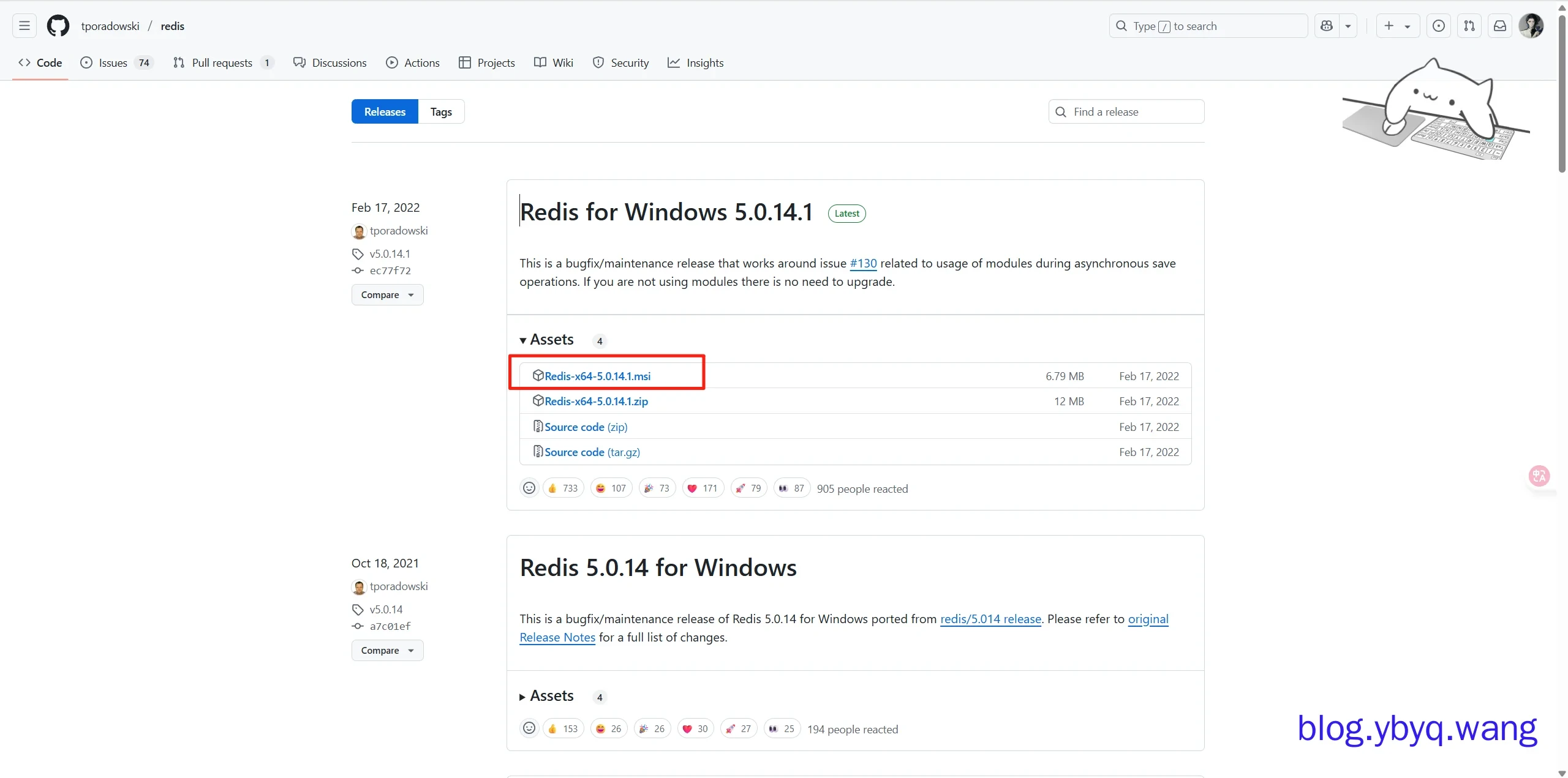The image size is (1568, 778).
Task: React eyes with 87 count
Action: [x=792, y=488]
